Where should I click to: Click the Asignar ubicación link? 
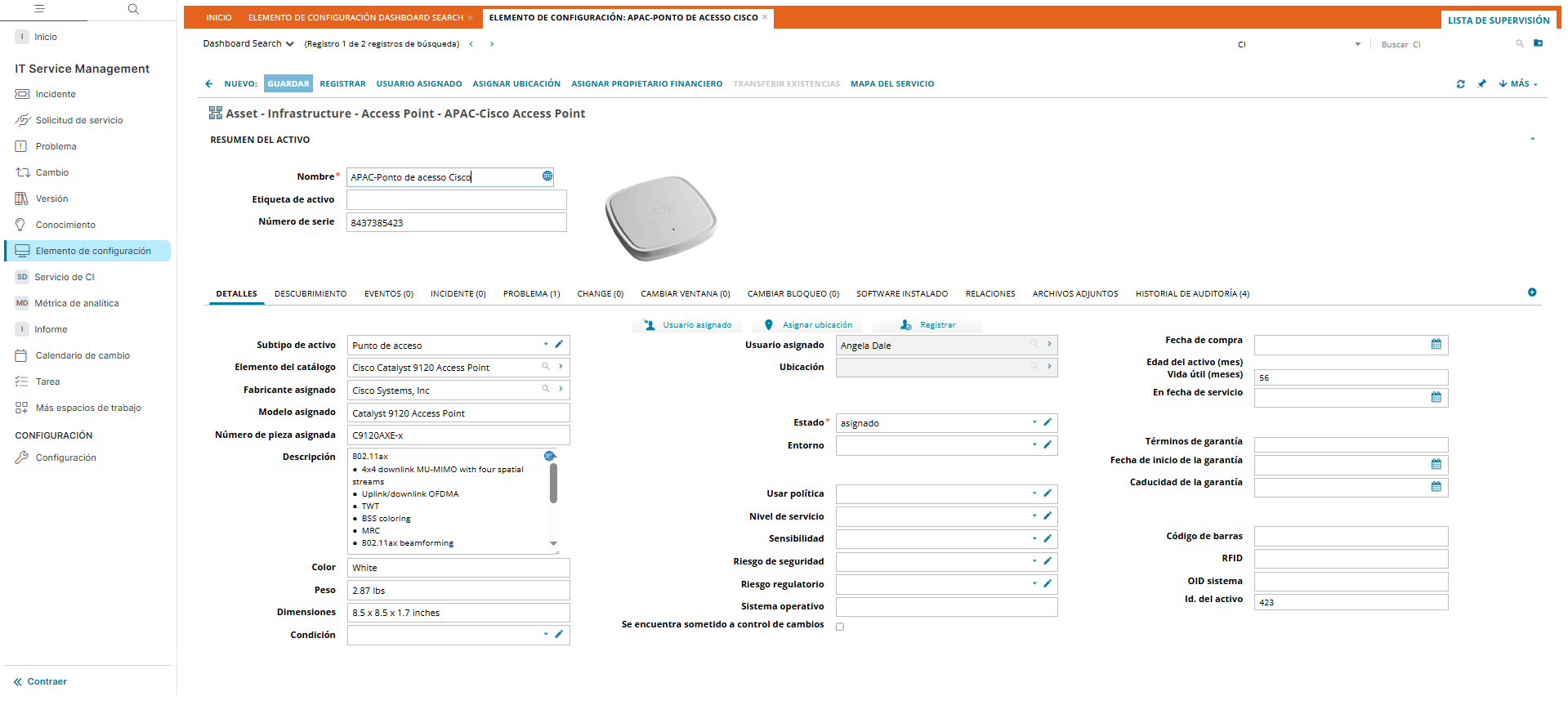coord(816,325)
